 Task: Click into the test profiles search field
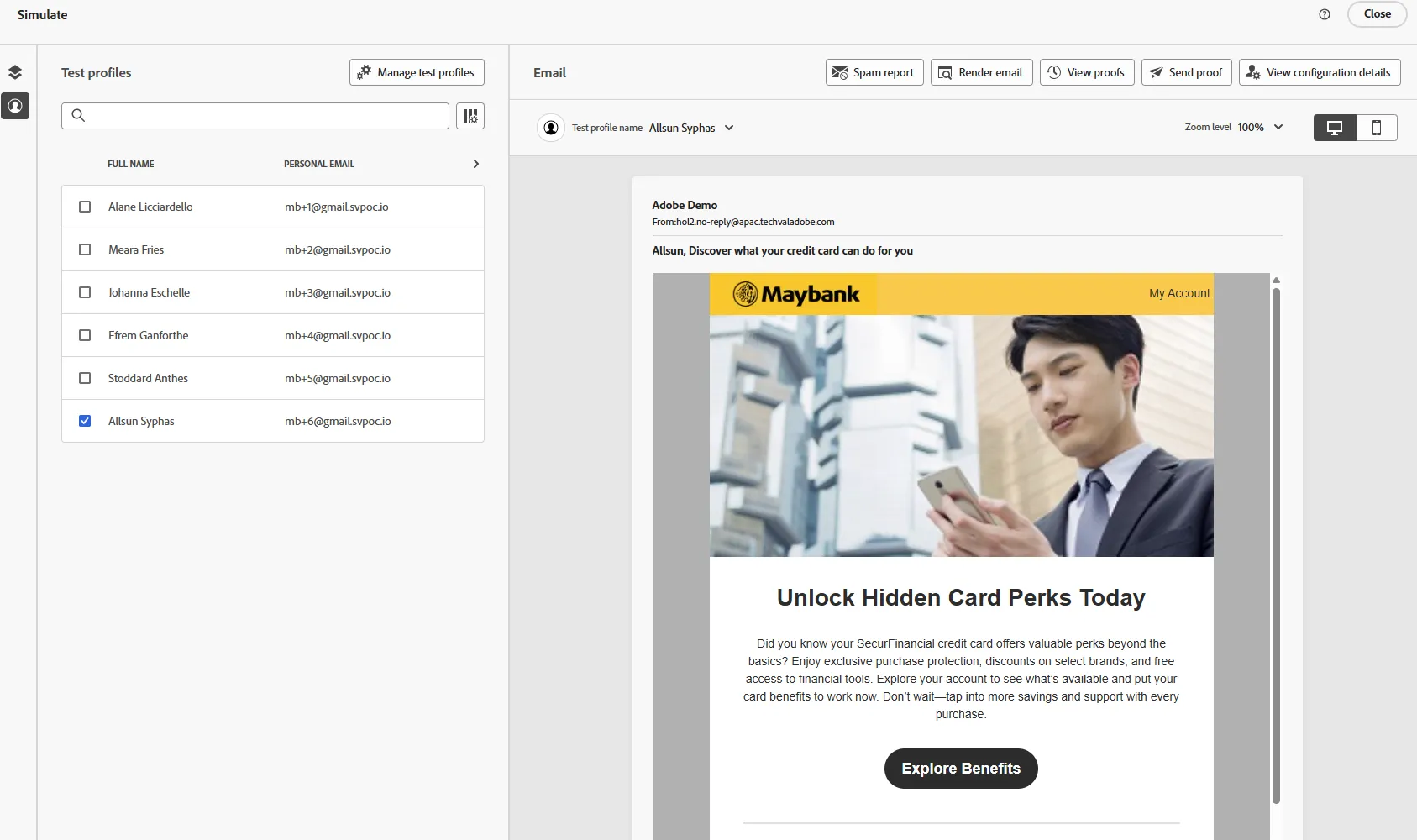(255, 116)
